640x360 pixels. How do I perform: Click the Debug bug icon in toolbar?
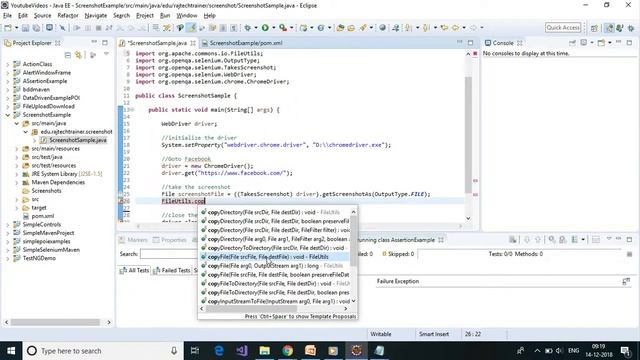[x=248, y=28]
